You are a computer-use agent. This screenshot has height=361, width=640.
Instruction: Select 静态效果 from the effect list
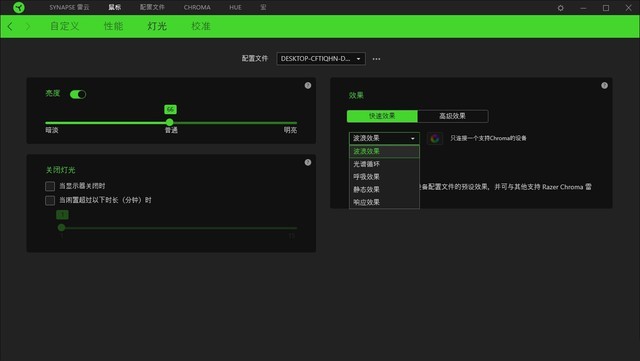pos(384,189)
